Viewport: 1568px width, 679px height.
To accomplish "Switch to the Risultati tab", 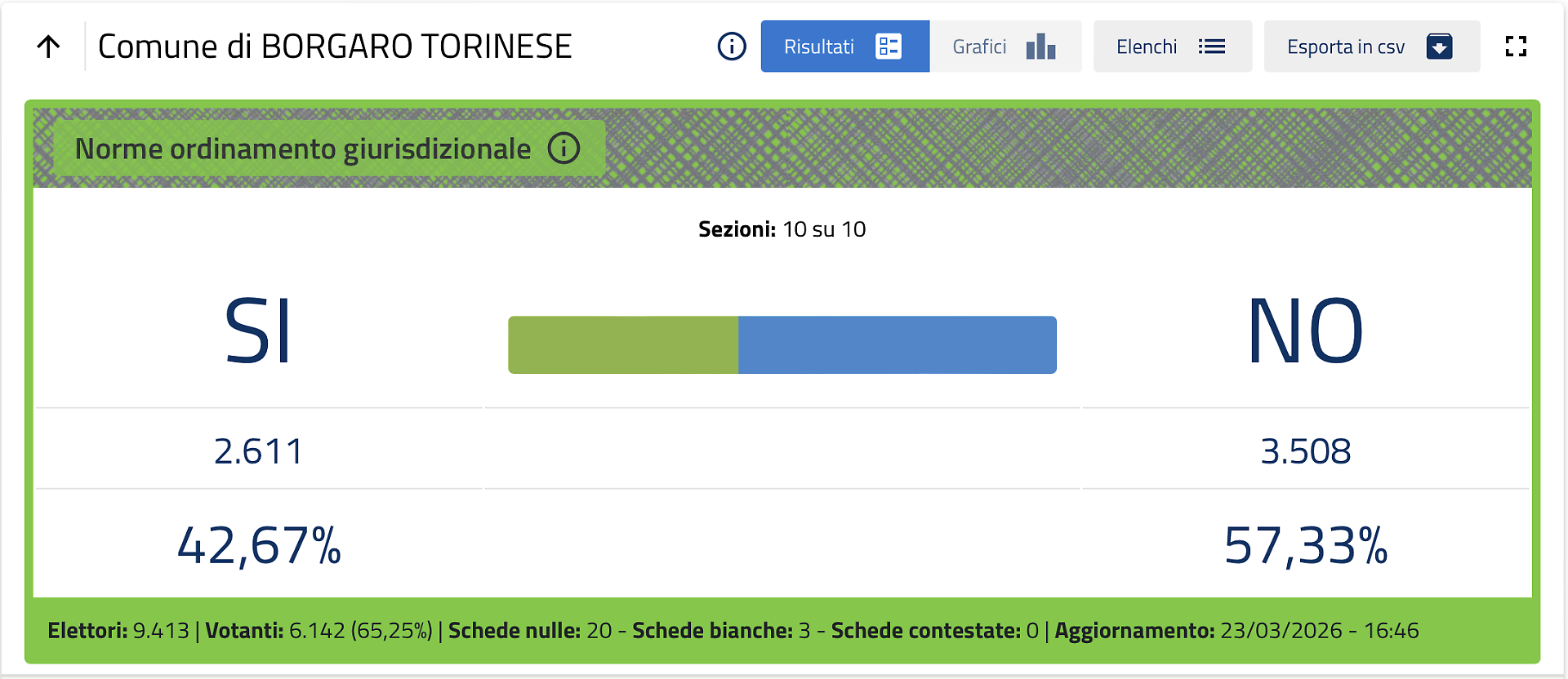I will point(819,47).
